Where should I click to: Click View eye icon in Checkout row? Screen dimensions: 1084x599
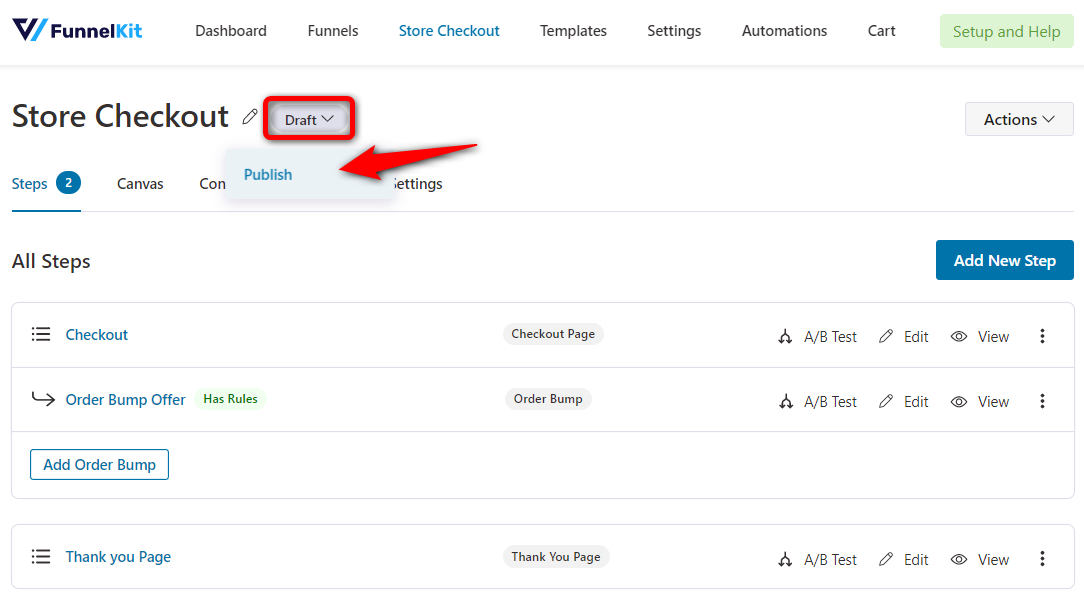click(959, 337)
